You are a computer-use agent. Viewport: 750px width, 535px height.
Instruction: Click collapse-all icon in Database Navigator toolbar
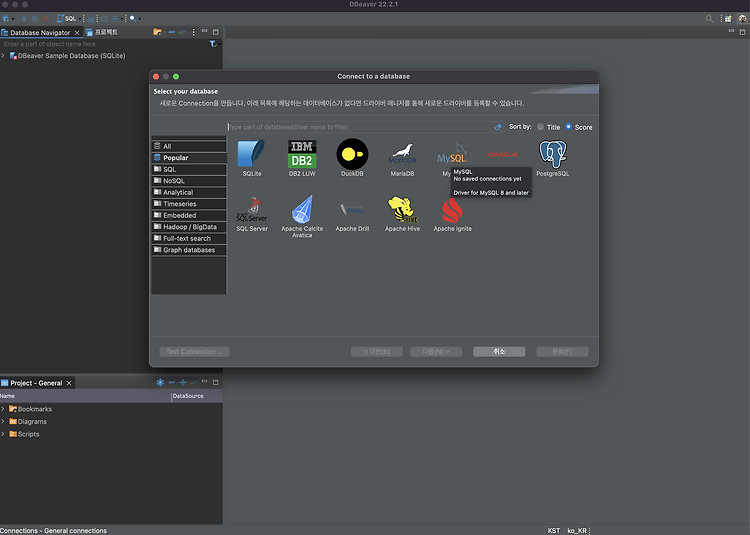point(172,32)
